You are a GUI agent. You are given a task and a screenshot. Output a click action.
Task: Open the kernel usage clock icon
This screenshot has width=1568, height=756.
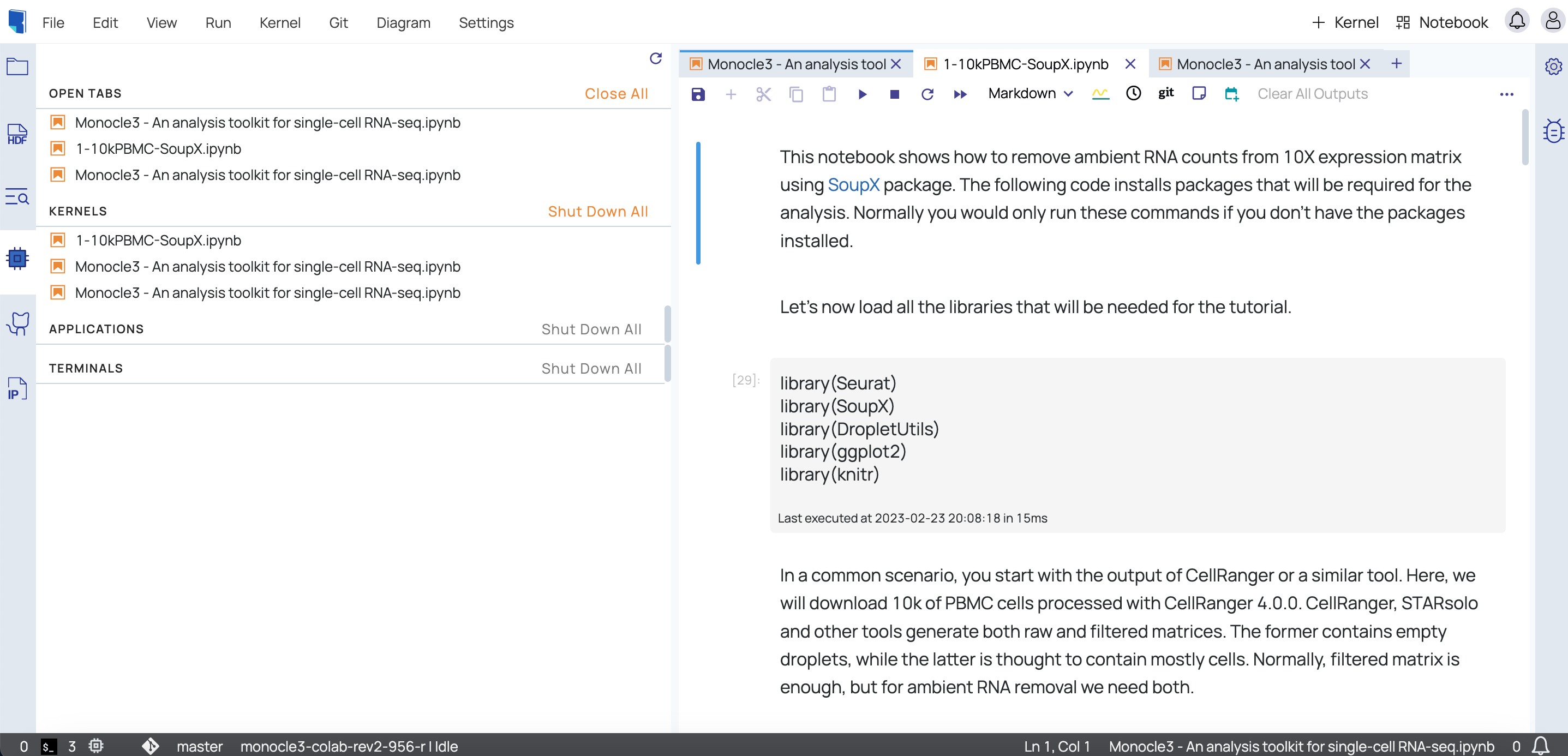click(1133, 94)
